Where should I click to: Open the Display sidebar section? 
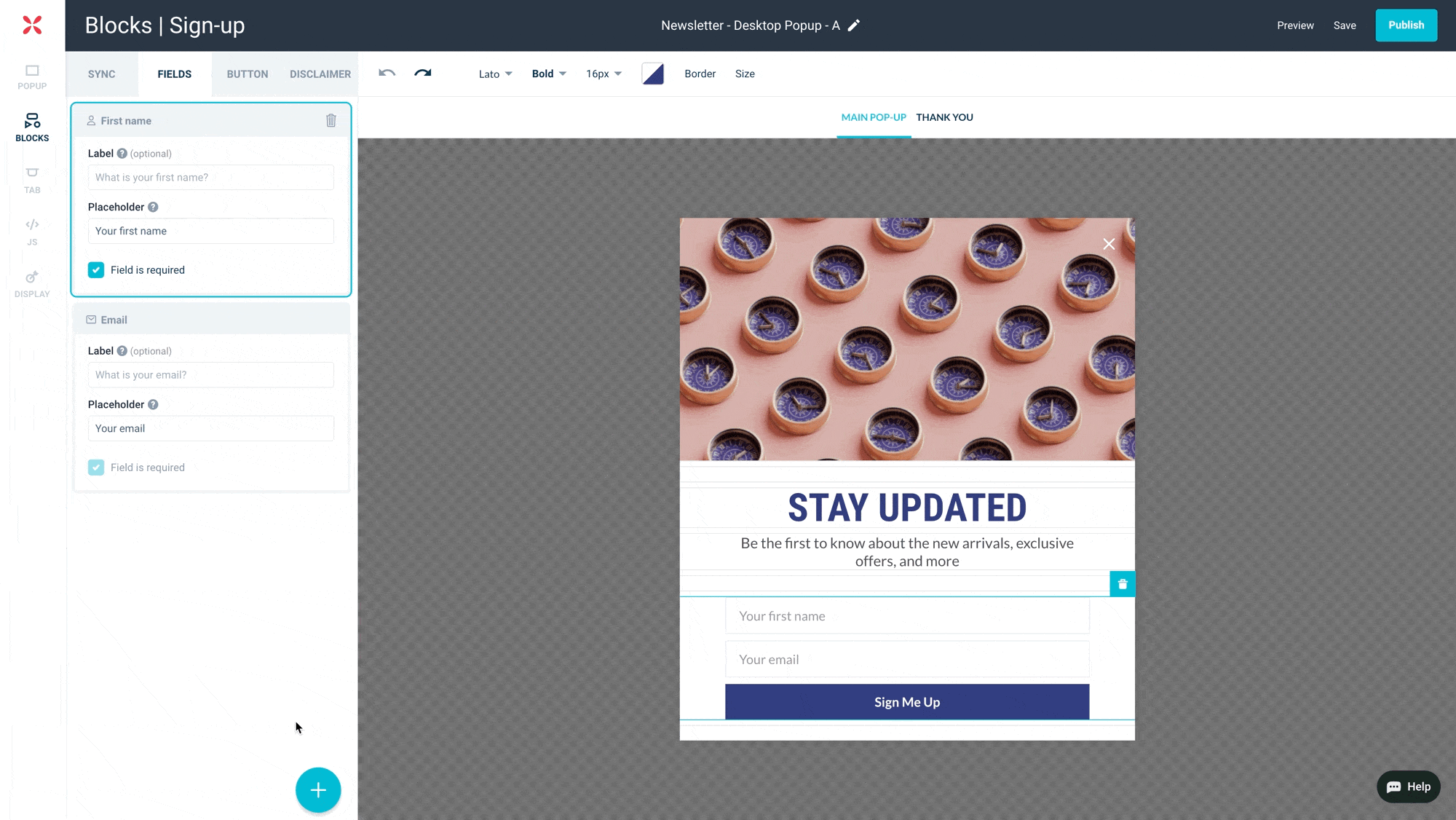[x=32, y=284]
